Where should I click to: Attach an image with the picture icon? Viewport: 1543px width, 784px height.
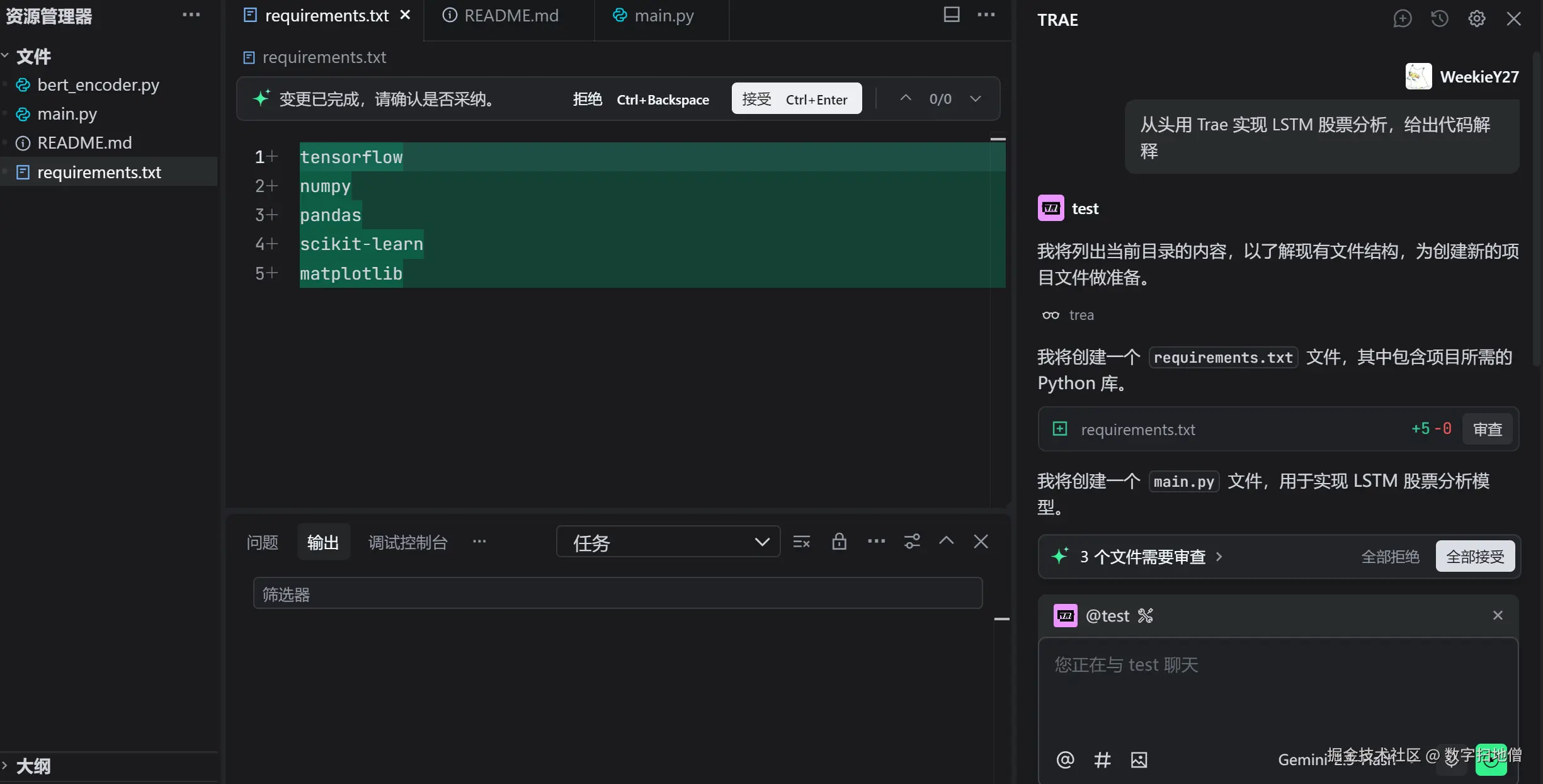click(1139, 759)
